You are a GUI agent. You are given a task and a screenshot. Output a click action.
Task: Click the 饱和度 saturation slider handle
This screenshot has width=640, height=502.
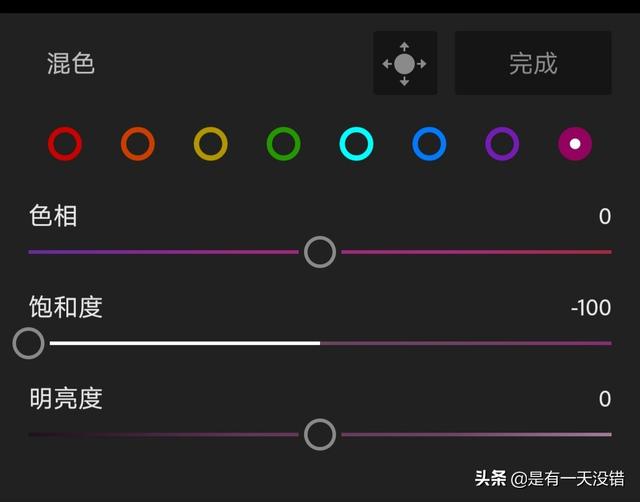tap(29, 343)
